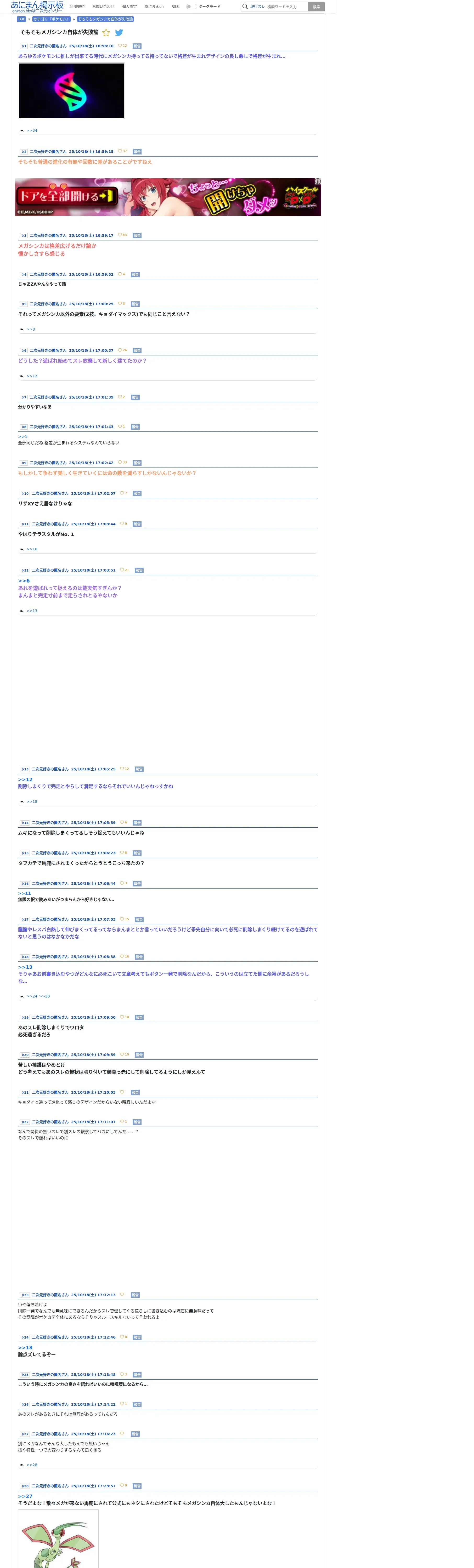Viewport: 474px width, 1568px height.
Task: Click the あにまん掲示板 site logo
Action: [37, 7]
